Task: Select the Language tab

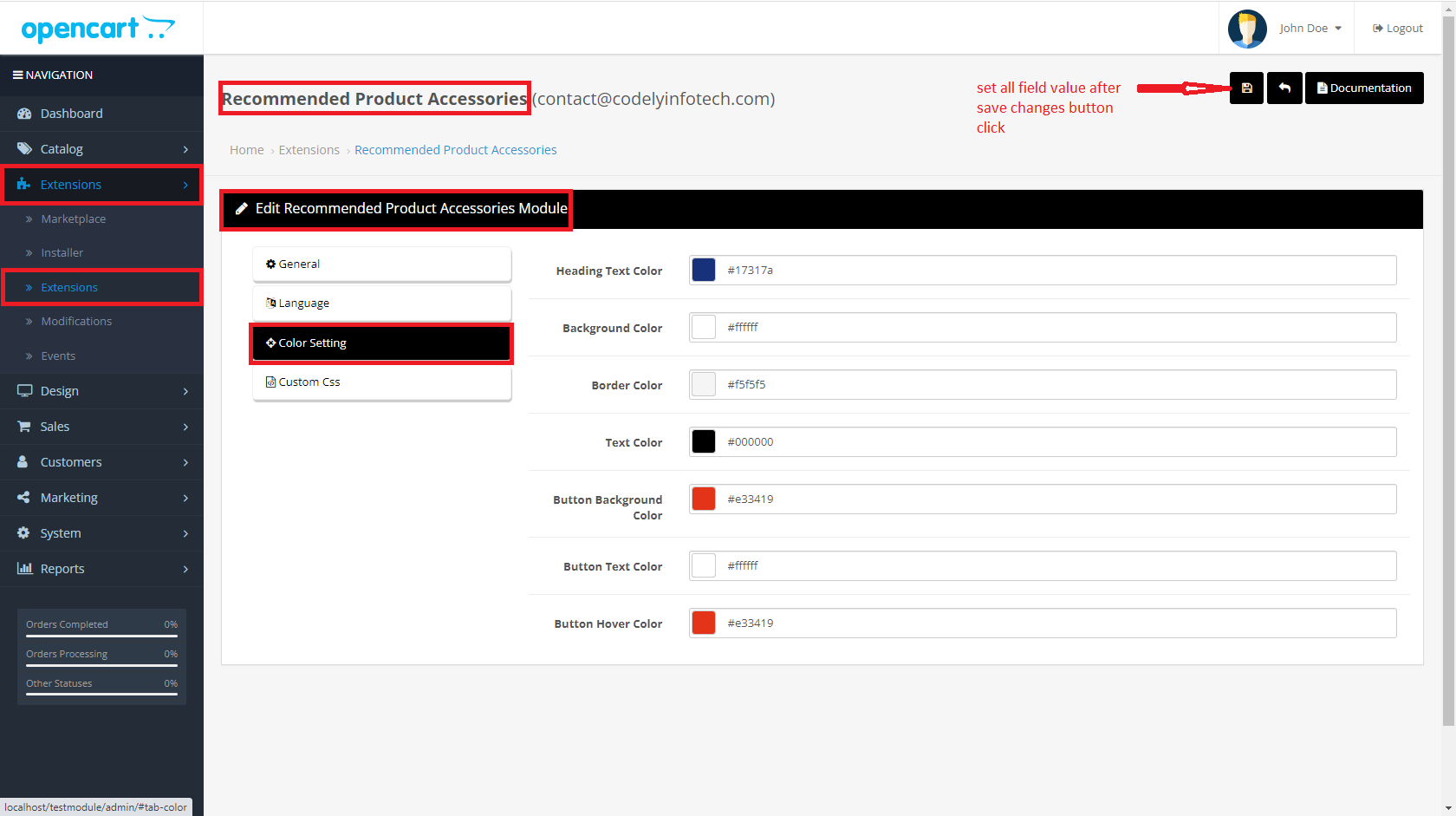Action: point(381,304)
